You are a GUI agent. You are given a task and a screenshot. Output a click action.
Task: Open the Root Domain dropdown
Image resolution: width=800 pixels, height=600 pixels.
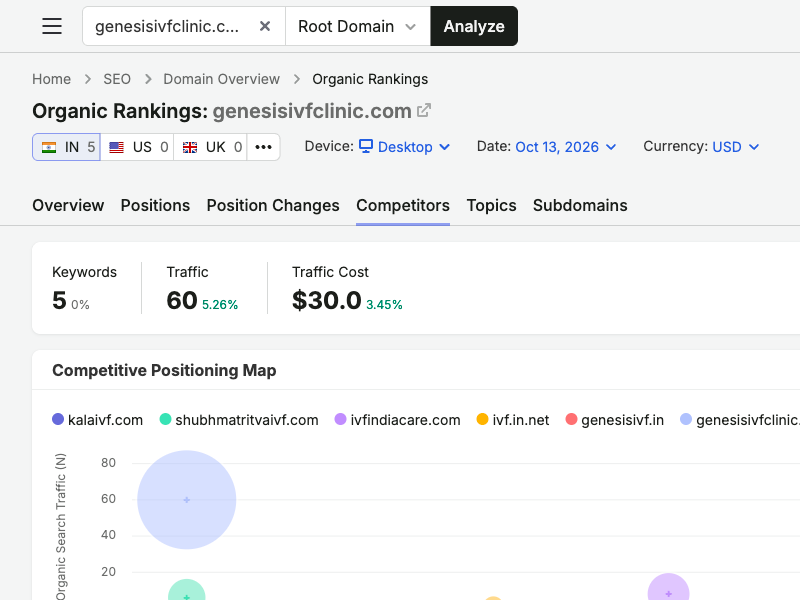point(358,26)
